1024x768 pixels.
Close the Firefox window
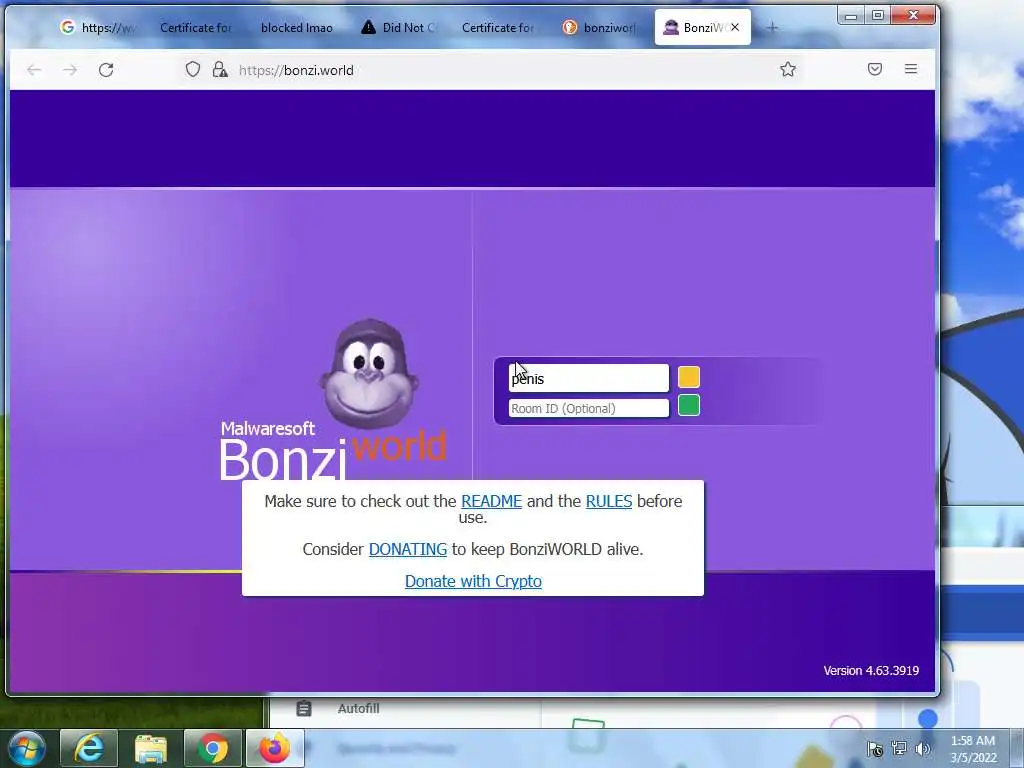(913, 16)
